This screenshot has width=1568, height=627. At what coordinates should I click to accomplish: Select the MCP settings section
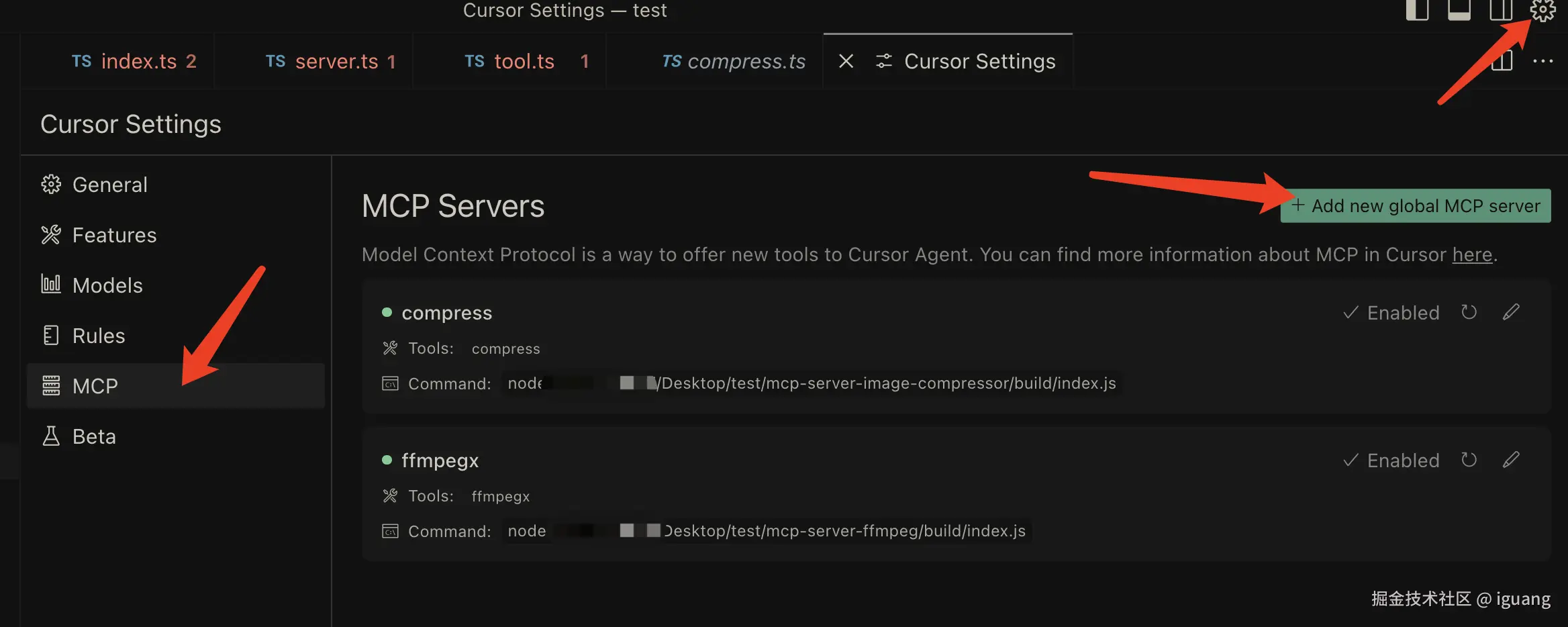coord(176,386)
